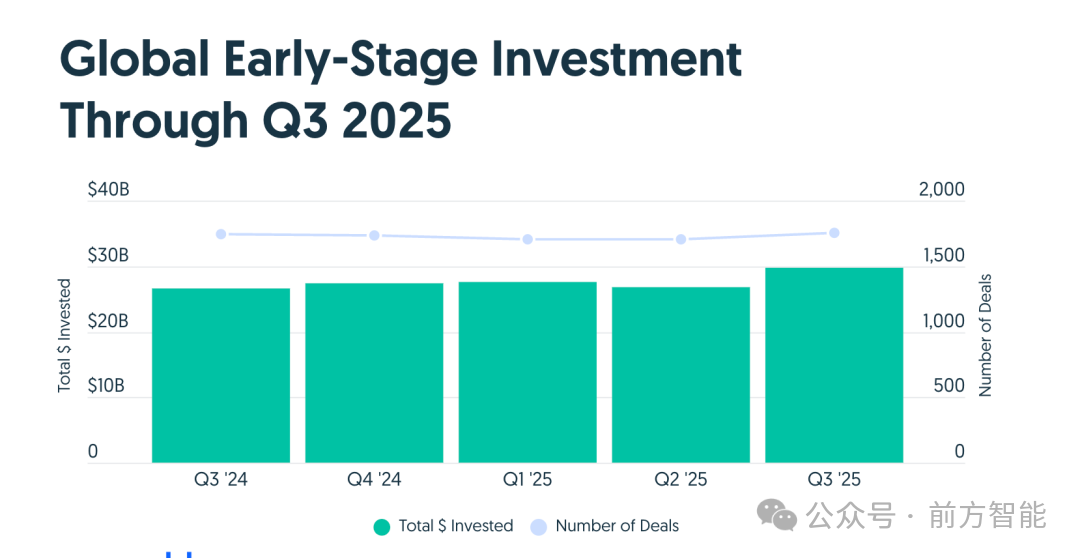This screenshot has width=1080, height=558.
Task: Click Q2 '25 deal count line marker
Action: 681,240
